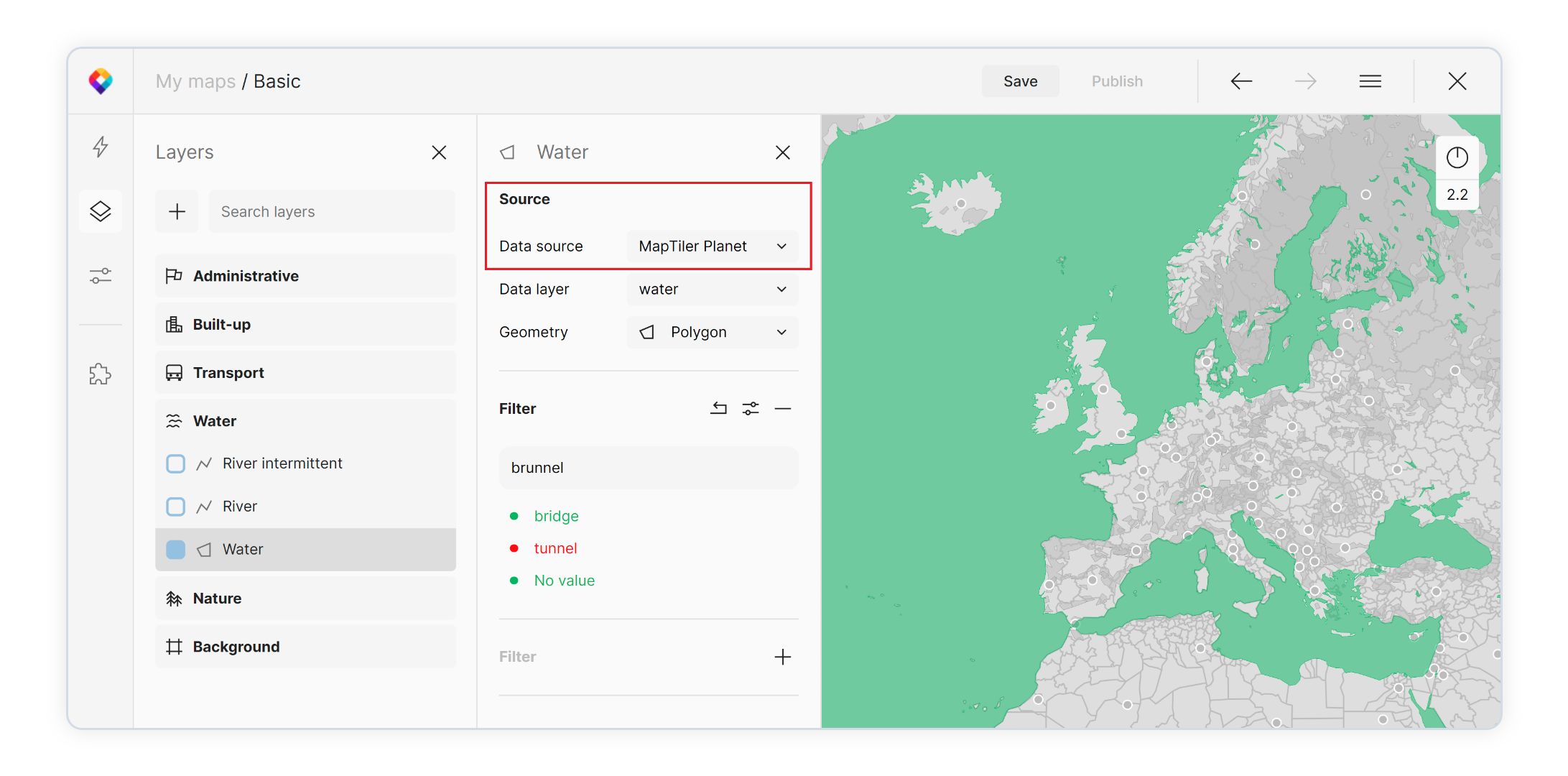The width and height of the screenshot is (1568, 776).
Task: Open the lightning bolt quick actions panel
Action: point(101,147)
